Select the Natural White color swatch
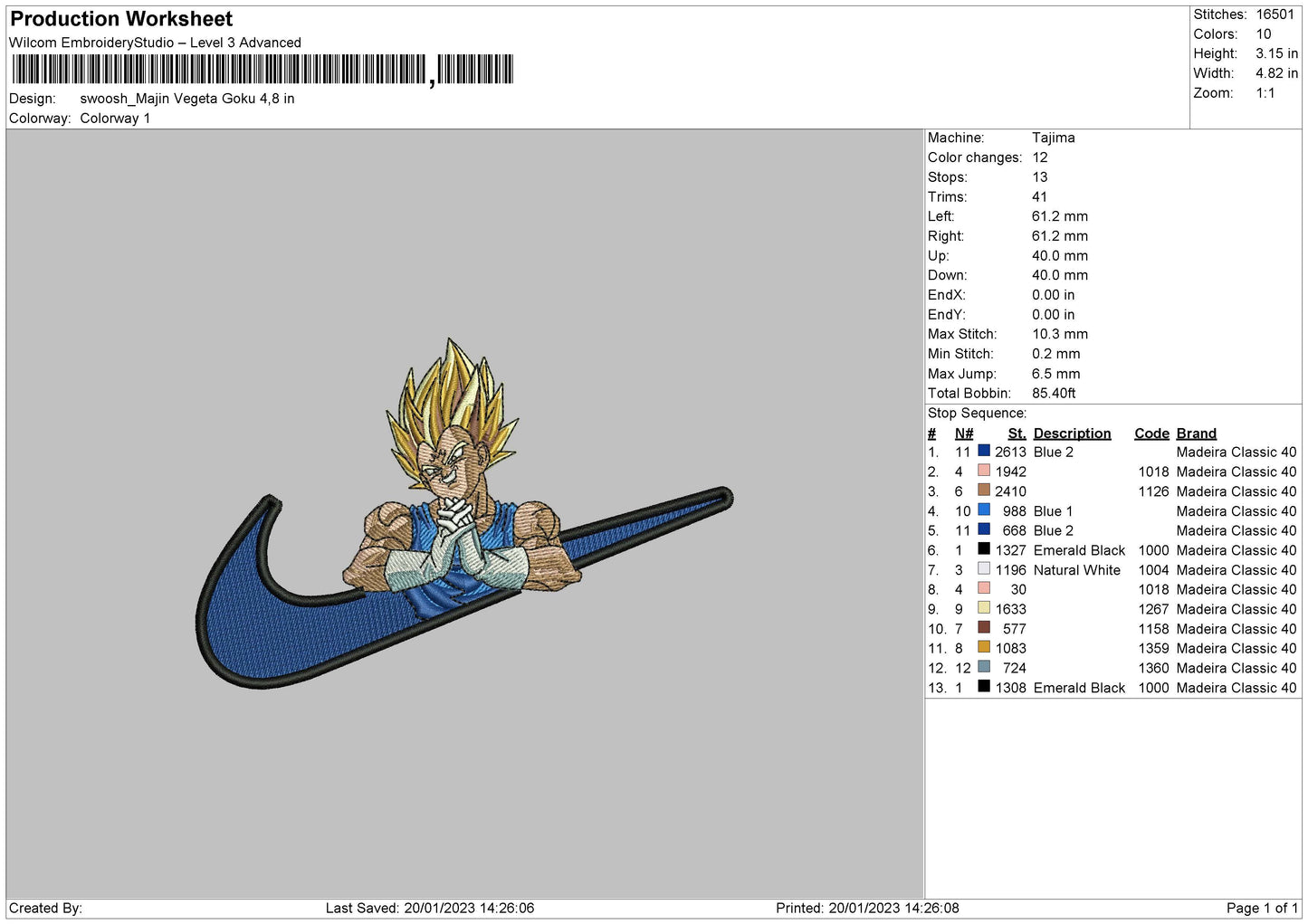 (x=984, y=569)
